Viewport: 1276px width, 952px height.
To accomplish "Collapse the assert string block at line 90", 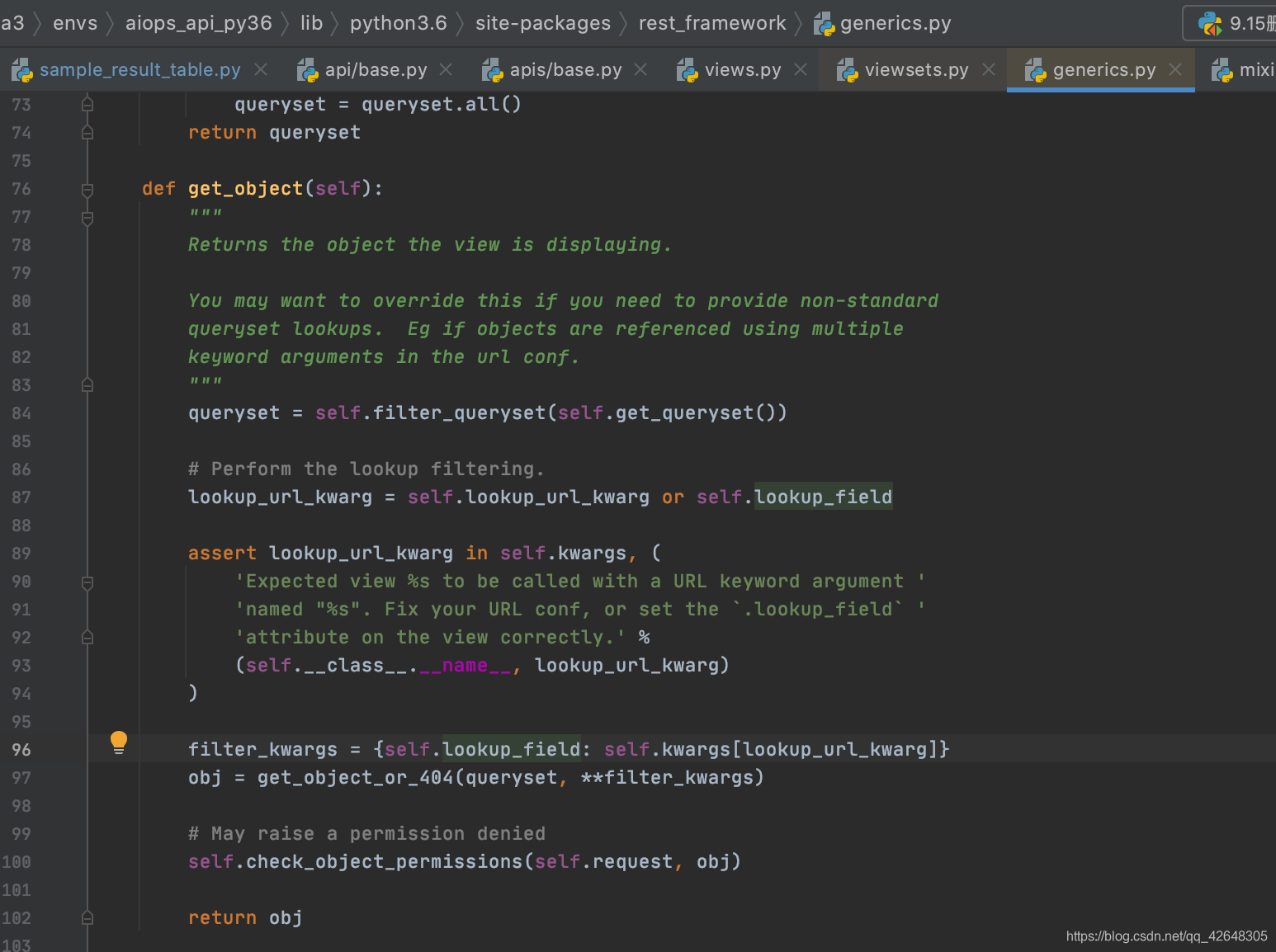I will click(x=87, y=582).
